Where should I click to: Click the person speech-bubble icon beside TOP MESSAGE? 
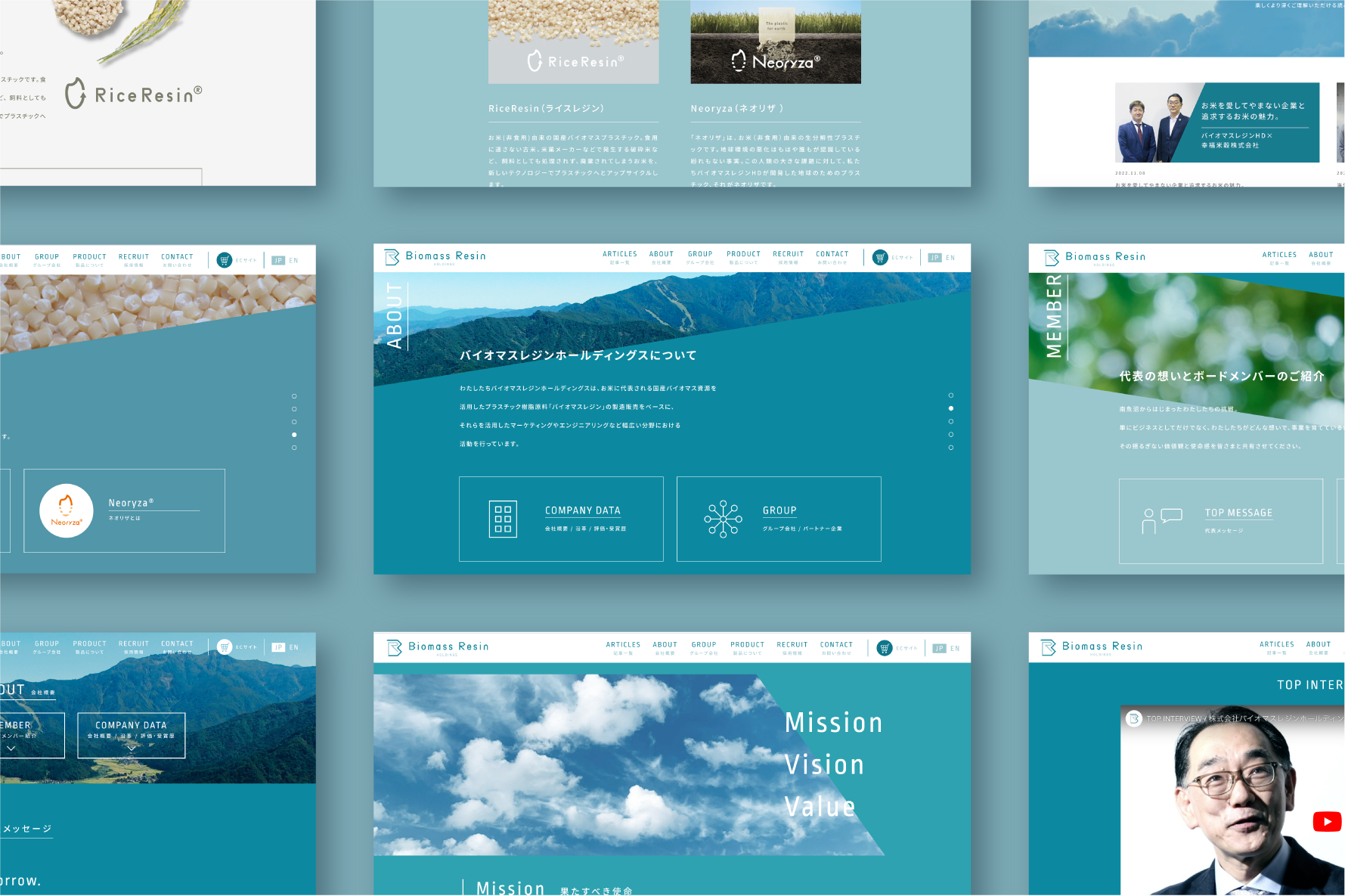tap(1162, 522)
